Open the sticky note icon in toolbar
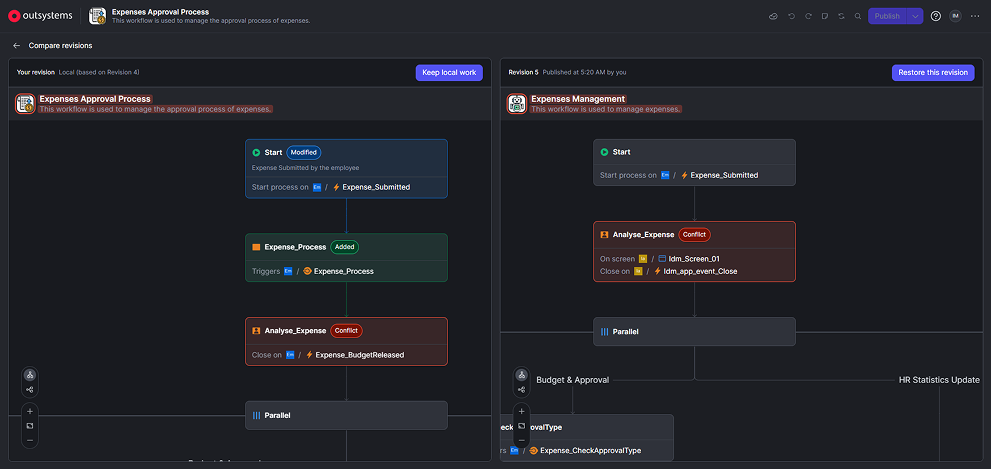The height and width of the screenshot is (469, 991). click(x=825, y=16)
